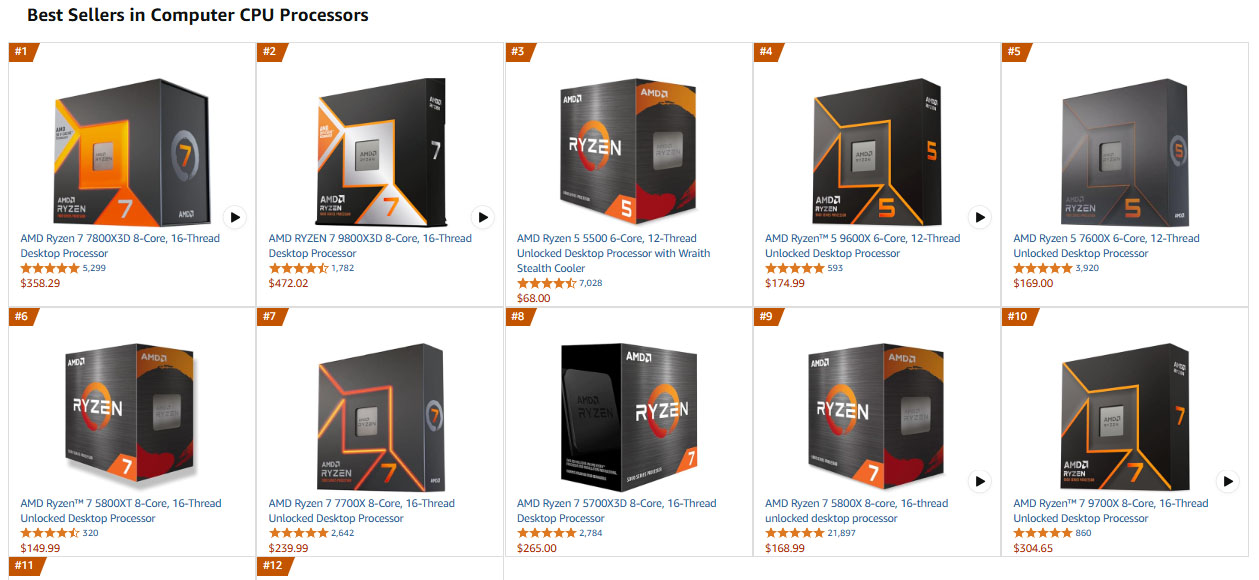This screenshot has width=1259, height=580.
Task: View the 21,897 ratings for Ryzen 7 5800X
Action: pos(864,533)
